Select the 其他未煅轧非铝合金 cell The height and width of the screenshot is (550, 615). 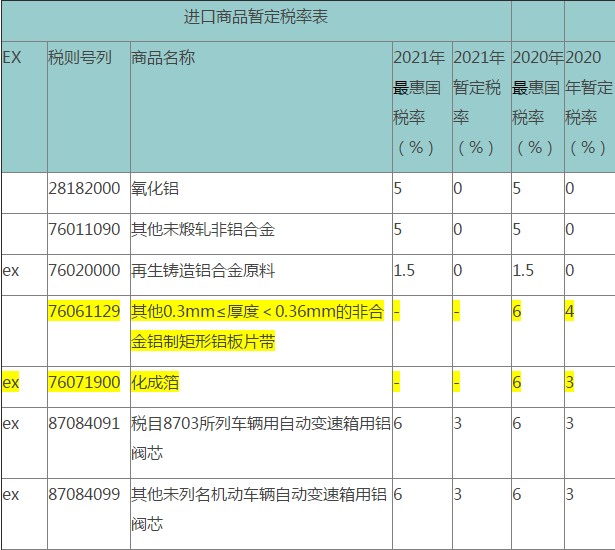coord(203,230)
